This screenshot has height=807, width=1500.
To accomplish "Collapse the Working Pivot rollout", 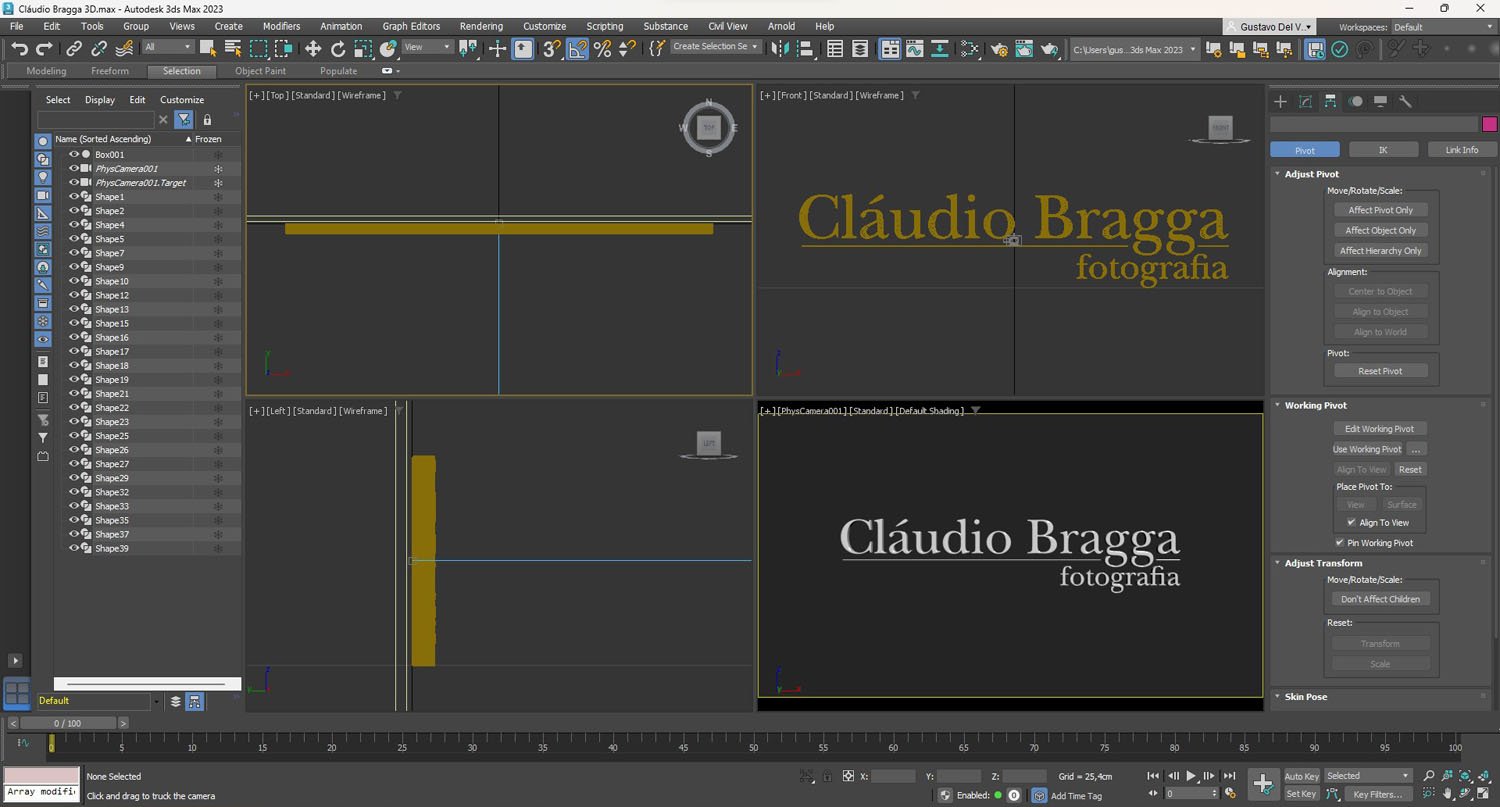I will click(x=1315, y=405).
